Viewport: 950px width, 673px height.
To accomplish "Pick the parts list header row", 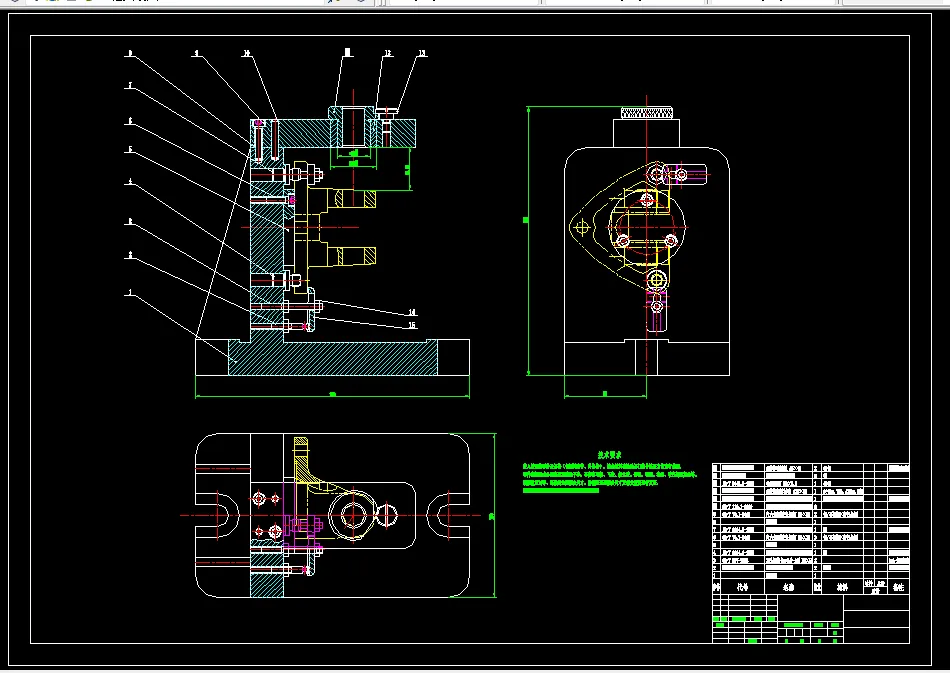I will pos(811,587).
